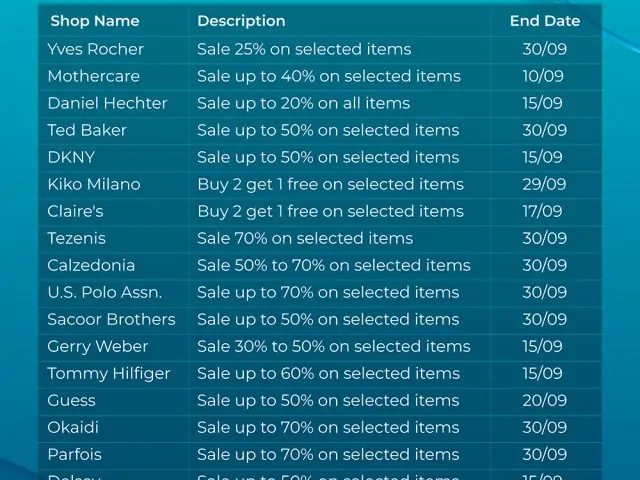Viewport: 640px width, 480px height.
Task: Select the Guess end date 20/09
Action: point(544,400)
